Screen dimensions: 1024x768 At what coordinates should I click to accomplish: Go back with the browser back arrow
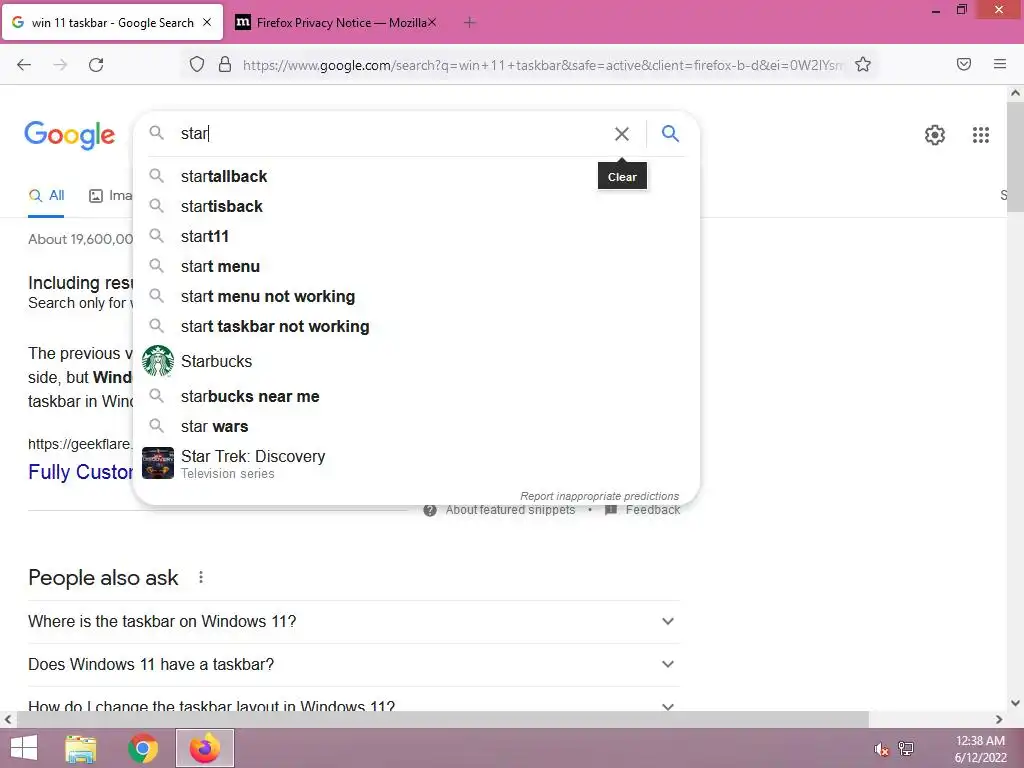(x=24, y=65)
